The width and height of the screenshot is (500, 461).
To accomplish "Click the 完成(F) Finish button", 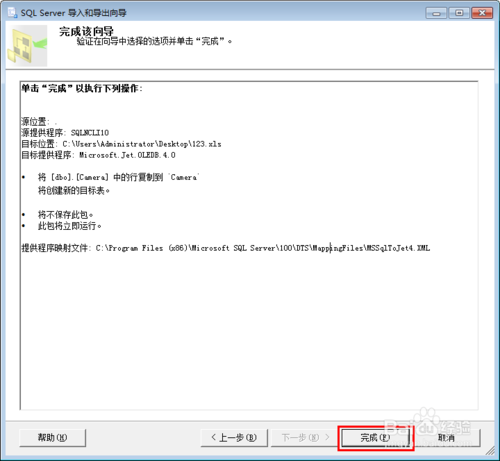I will (375, 437).
